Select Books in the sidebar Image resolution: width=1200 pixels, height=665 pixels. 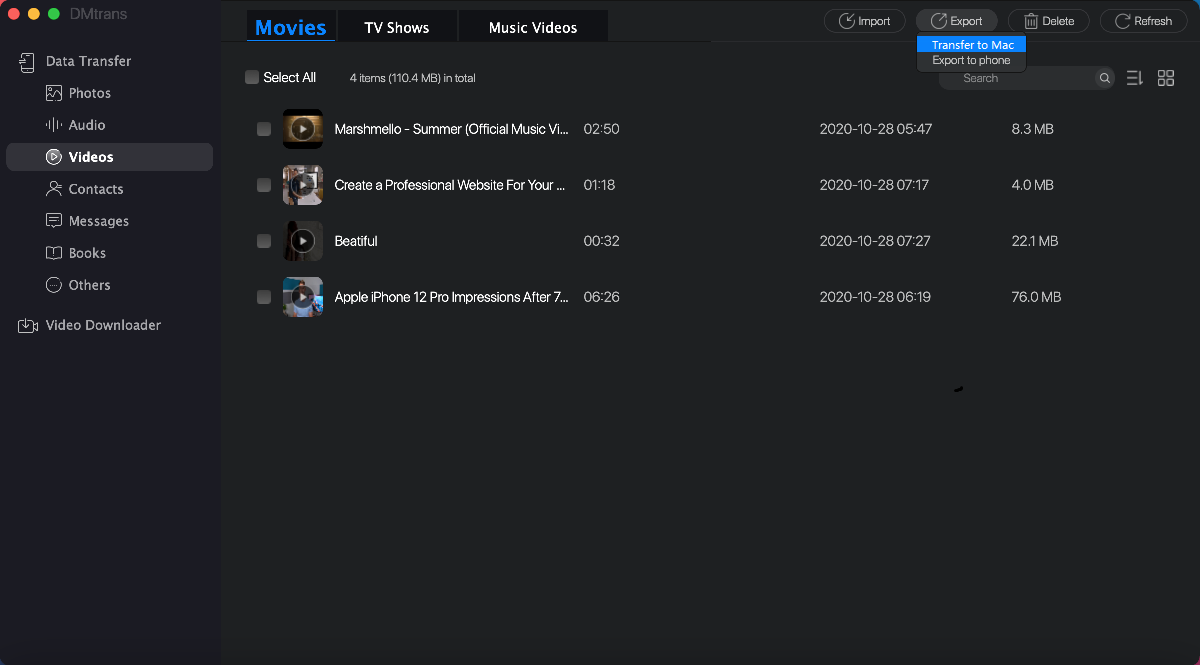click(87, 253)
